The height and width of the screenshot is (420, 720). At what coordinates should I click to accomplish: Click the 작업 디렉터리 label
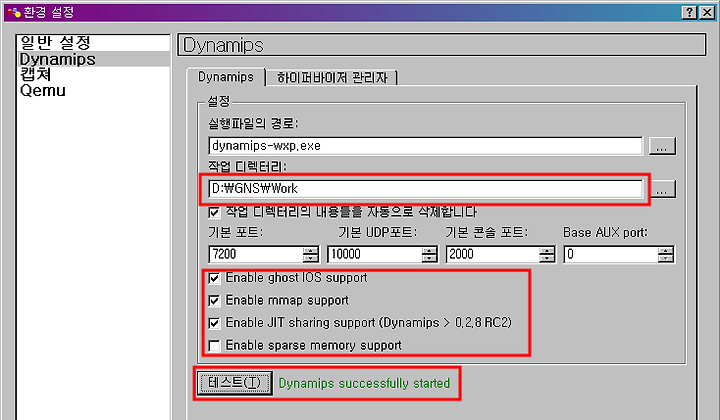tap(247, 166)
